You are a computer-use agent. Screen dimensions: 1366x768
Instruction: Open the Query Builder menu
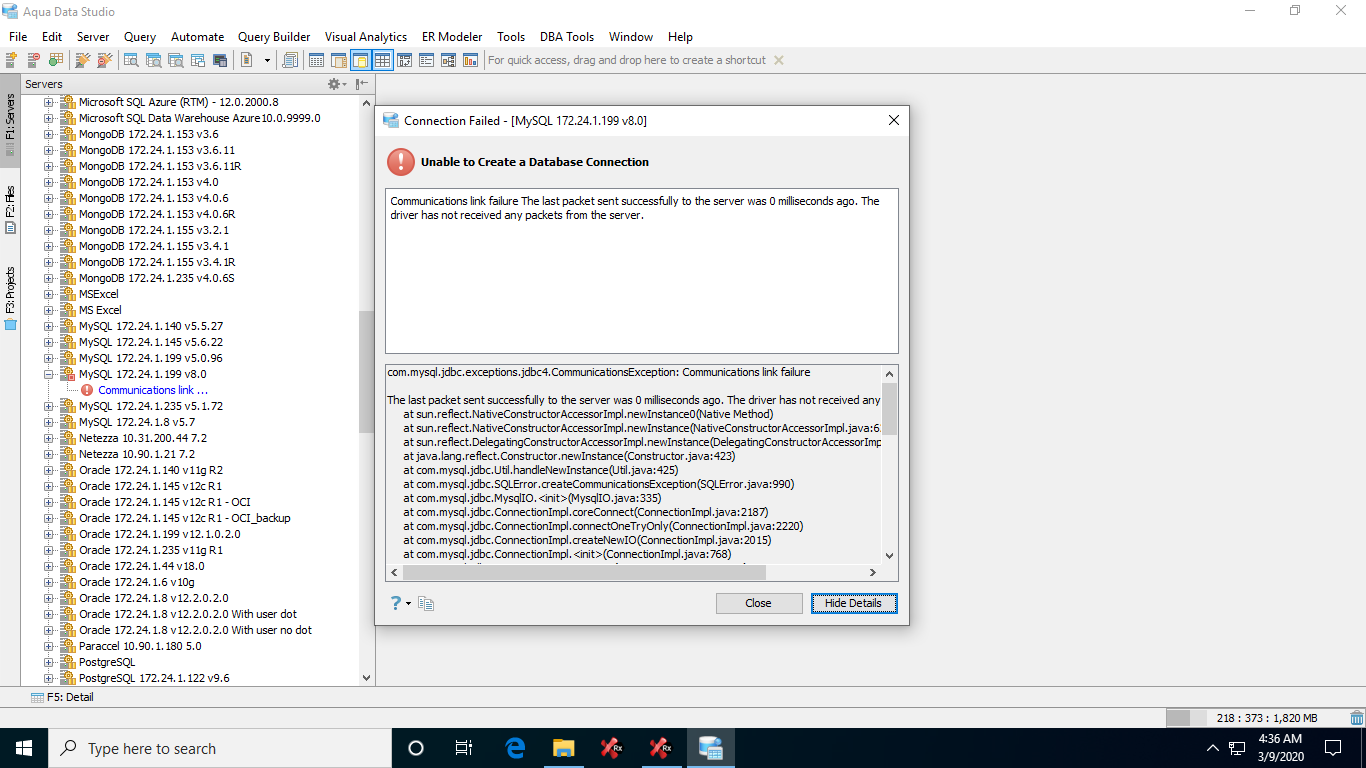point(274,37)
